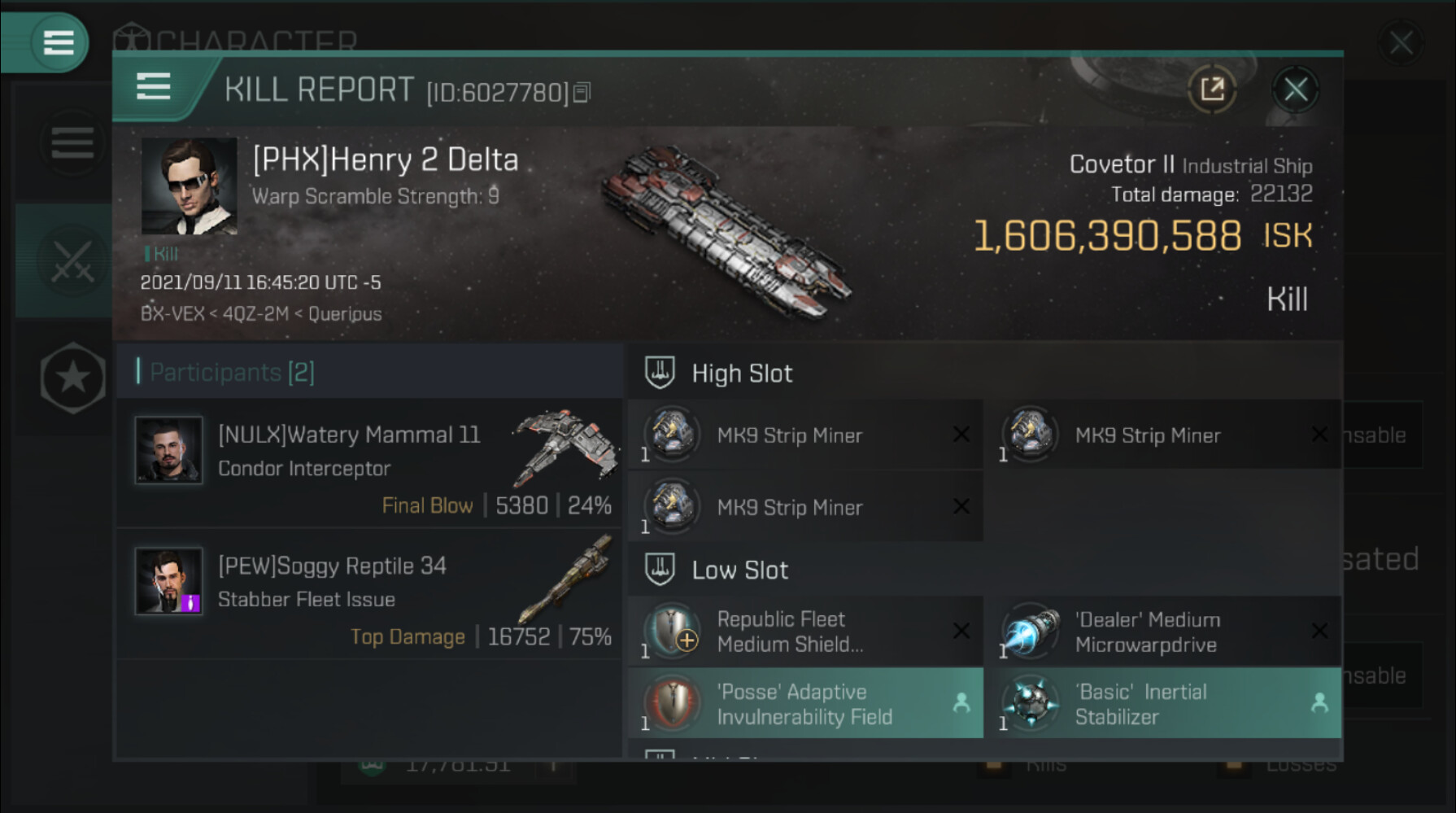
Task: Collapse the Low Slot section
Action: coord(660,570)
